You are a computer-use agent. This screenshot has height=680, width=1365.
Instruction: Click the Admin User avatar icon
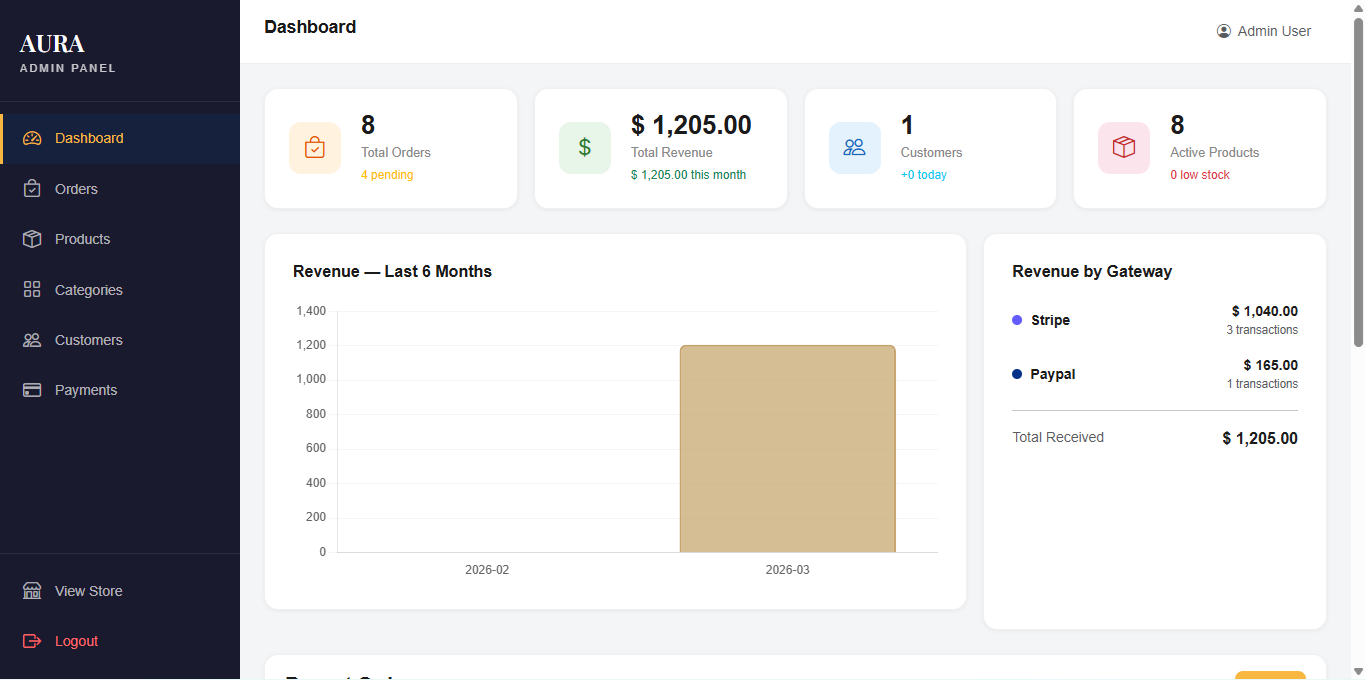(x=1224, y=31)
